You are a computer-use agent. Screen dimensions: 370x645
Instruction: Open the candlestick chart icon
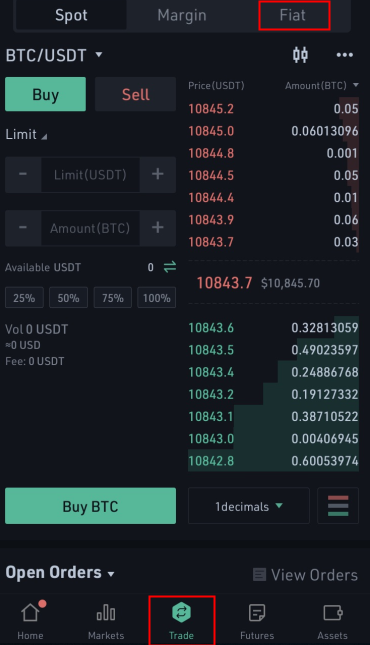[x=300, y=55]
